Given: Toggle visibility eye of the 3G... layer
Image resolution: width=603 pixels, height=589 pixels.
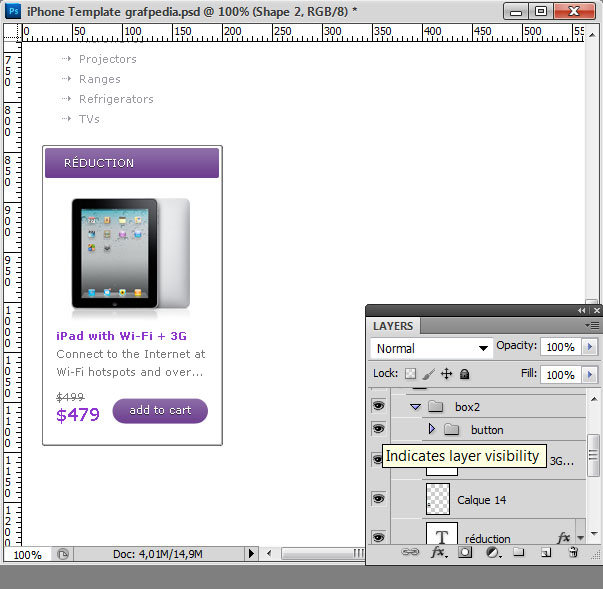Looking at the screenshot, I should [376, 459].
